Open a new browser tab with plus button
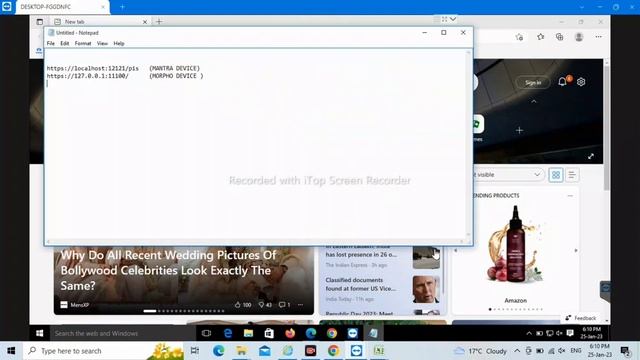This screenshot has height=360, width=640. (x=159, y=22)
